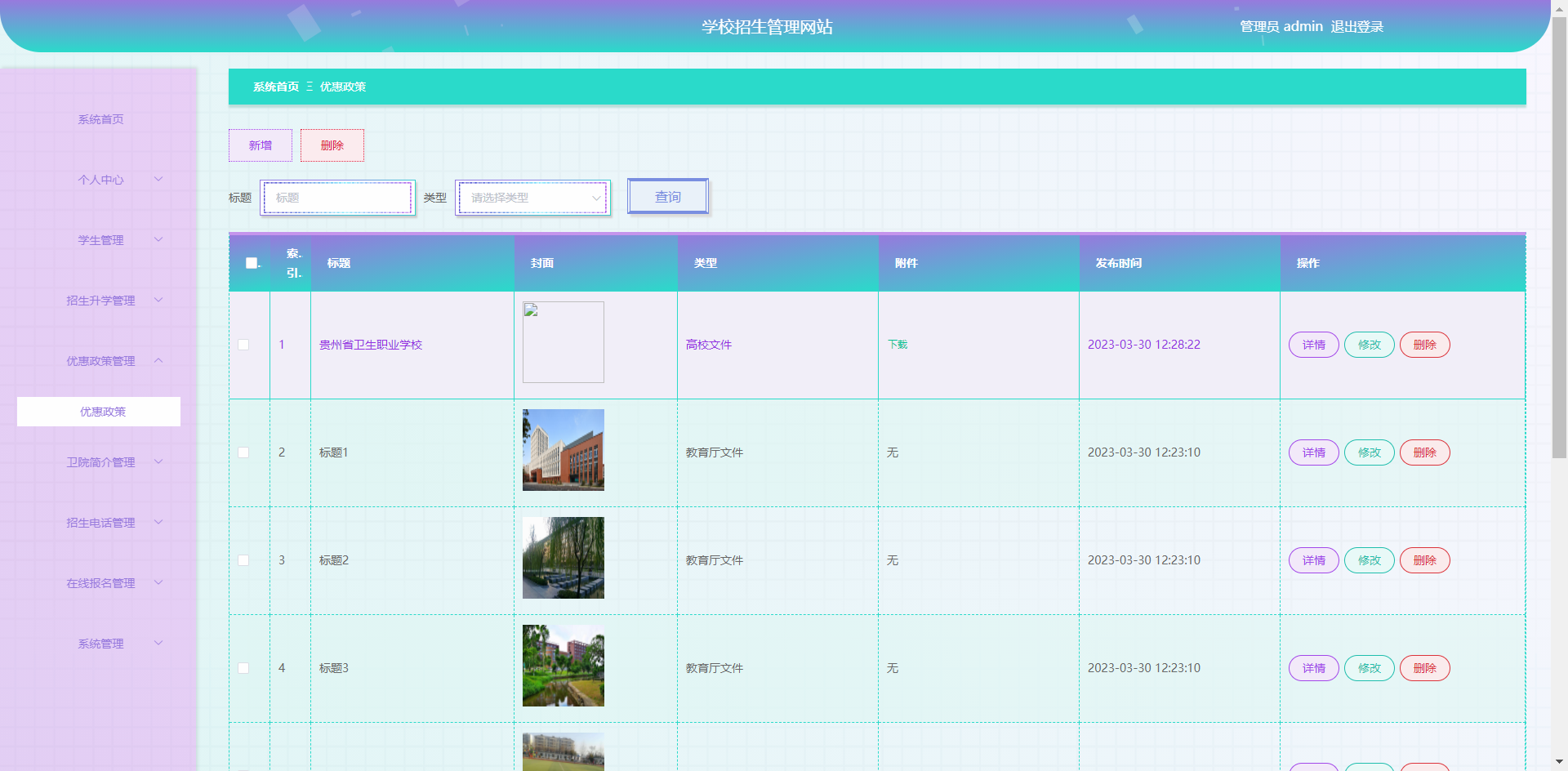Expand the 学生管理 sidebar menu
The height and width of the screenshot is (771, 1568).
coord(101,240)
